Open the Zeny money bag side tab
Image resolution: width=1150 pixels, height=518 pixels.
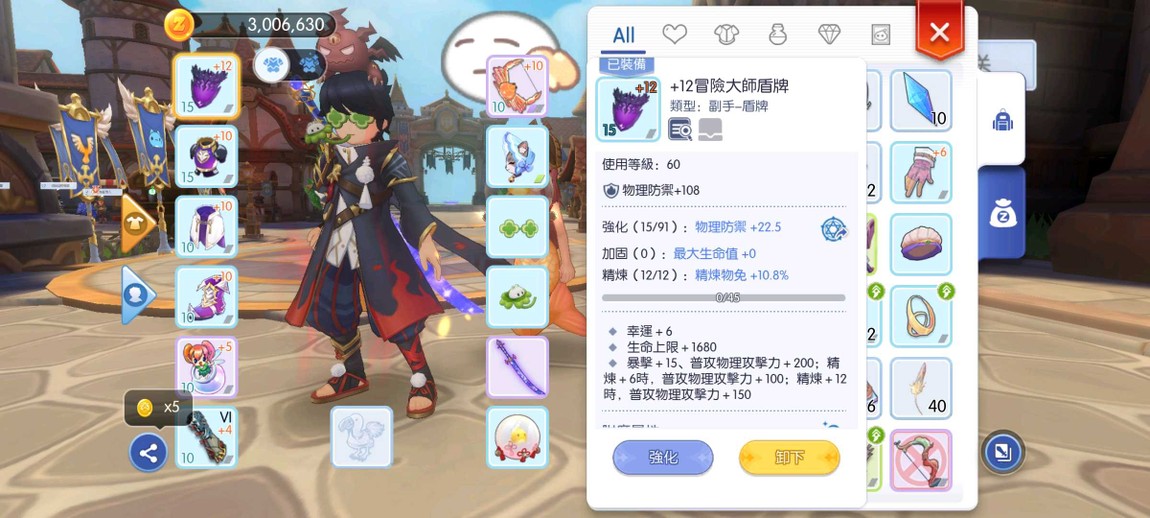point(1002,214)
